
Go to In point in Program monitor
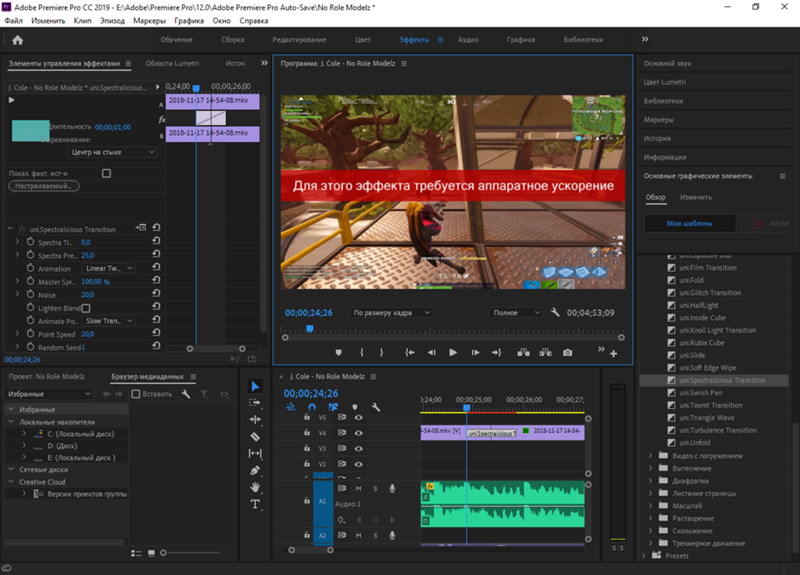click(410, 353)
